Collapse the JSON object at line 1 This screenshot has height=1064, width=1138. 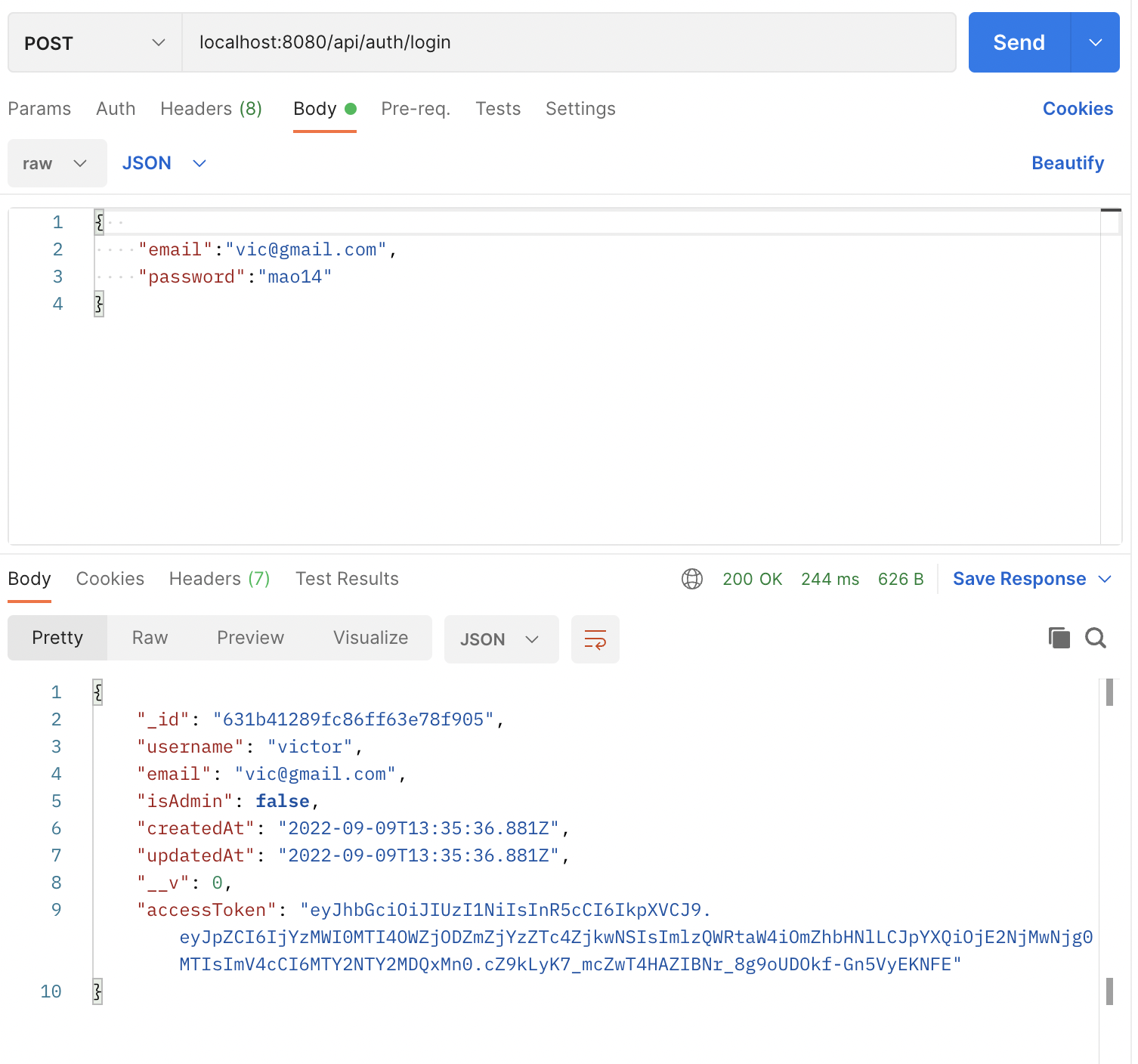click(97, 691)
